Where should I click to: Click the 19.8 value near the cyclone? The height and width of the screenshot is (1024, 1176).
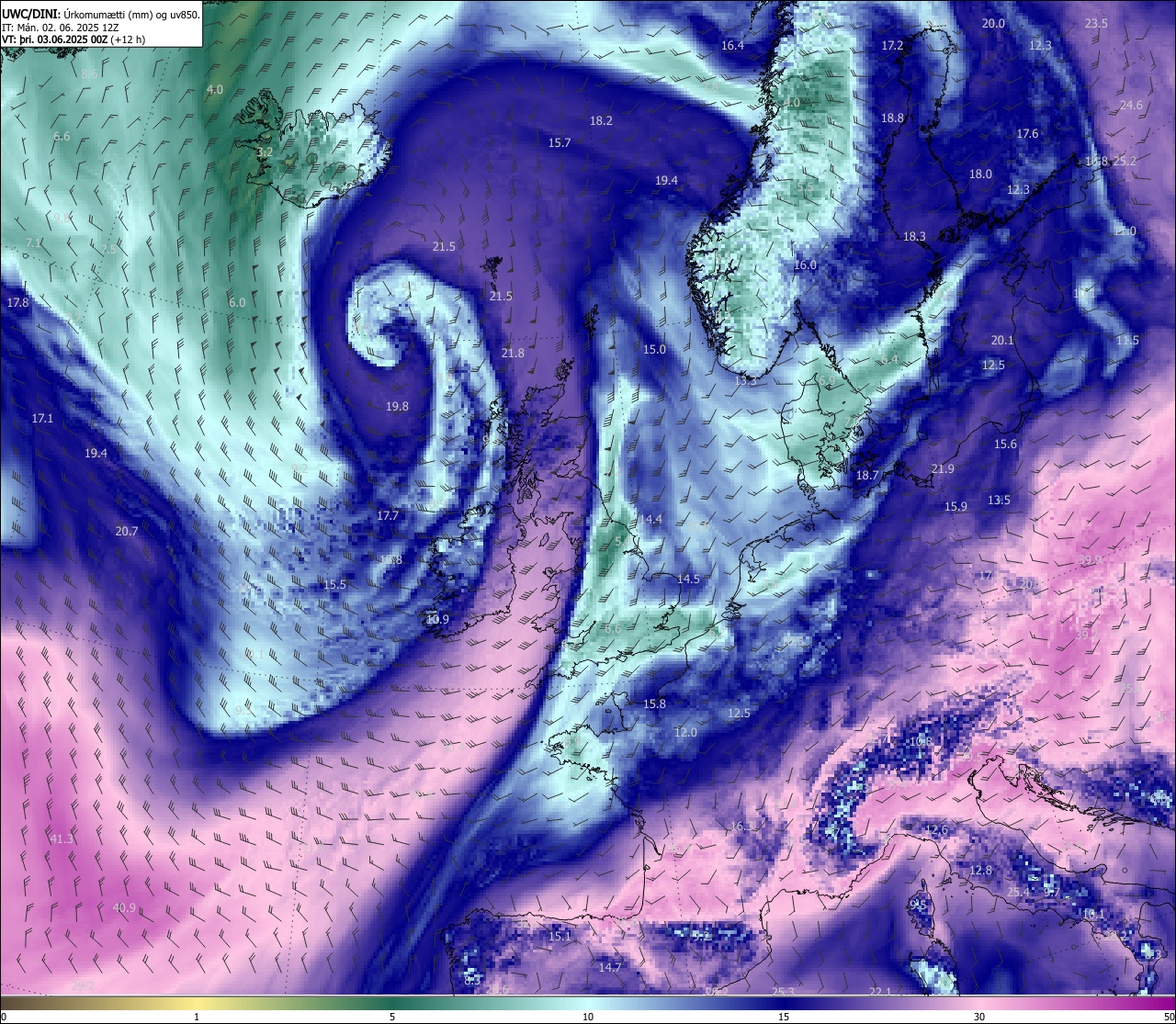coord(398,406)
